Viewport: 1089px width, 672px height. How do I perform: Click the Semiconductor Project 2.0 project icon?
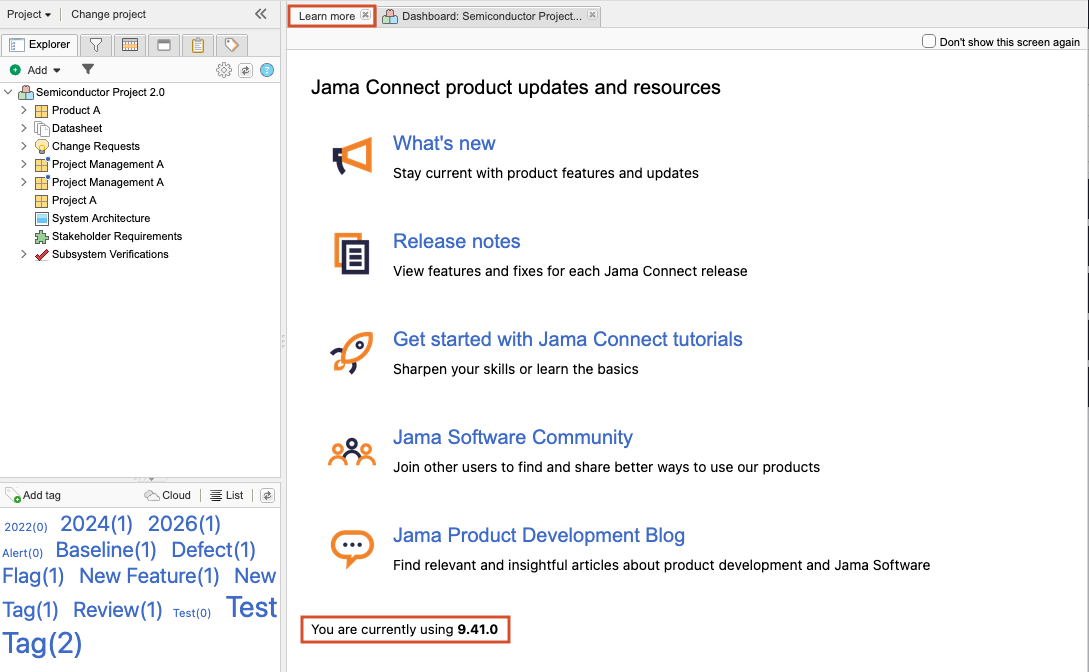pos(26,92)
